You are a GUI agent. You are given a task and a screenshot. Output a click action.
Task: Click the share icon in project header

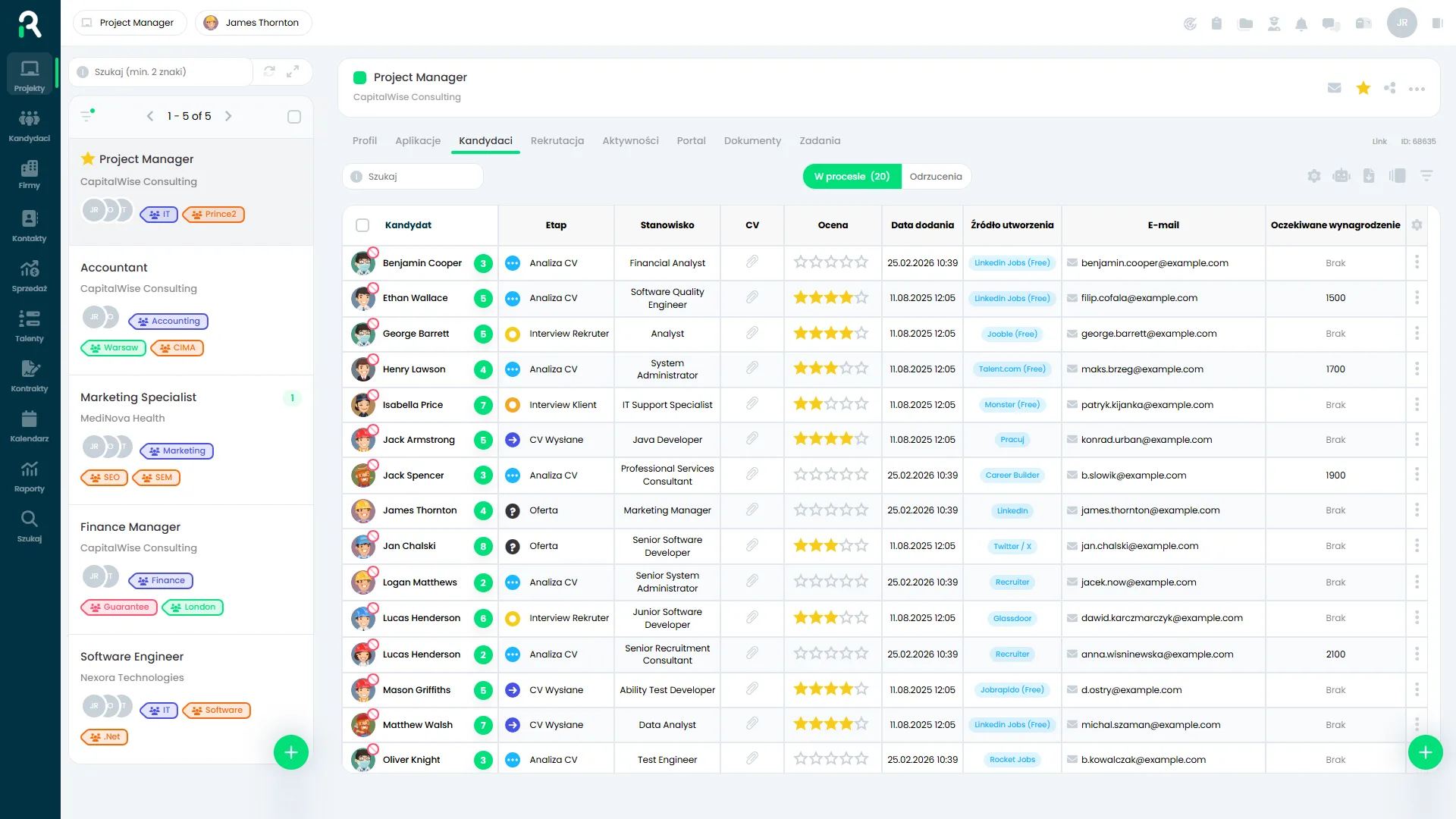[1389, 88]
